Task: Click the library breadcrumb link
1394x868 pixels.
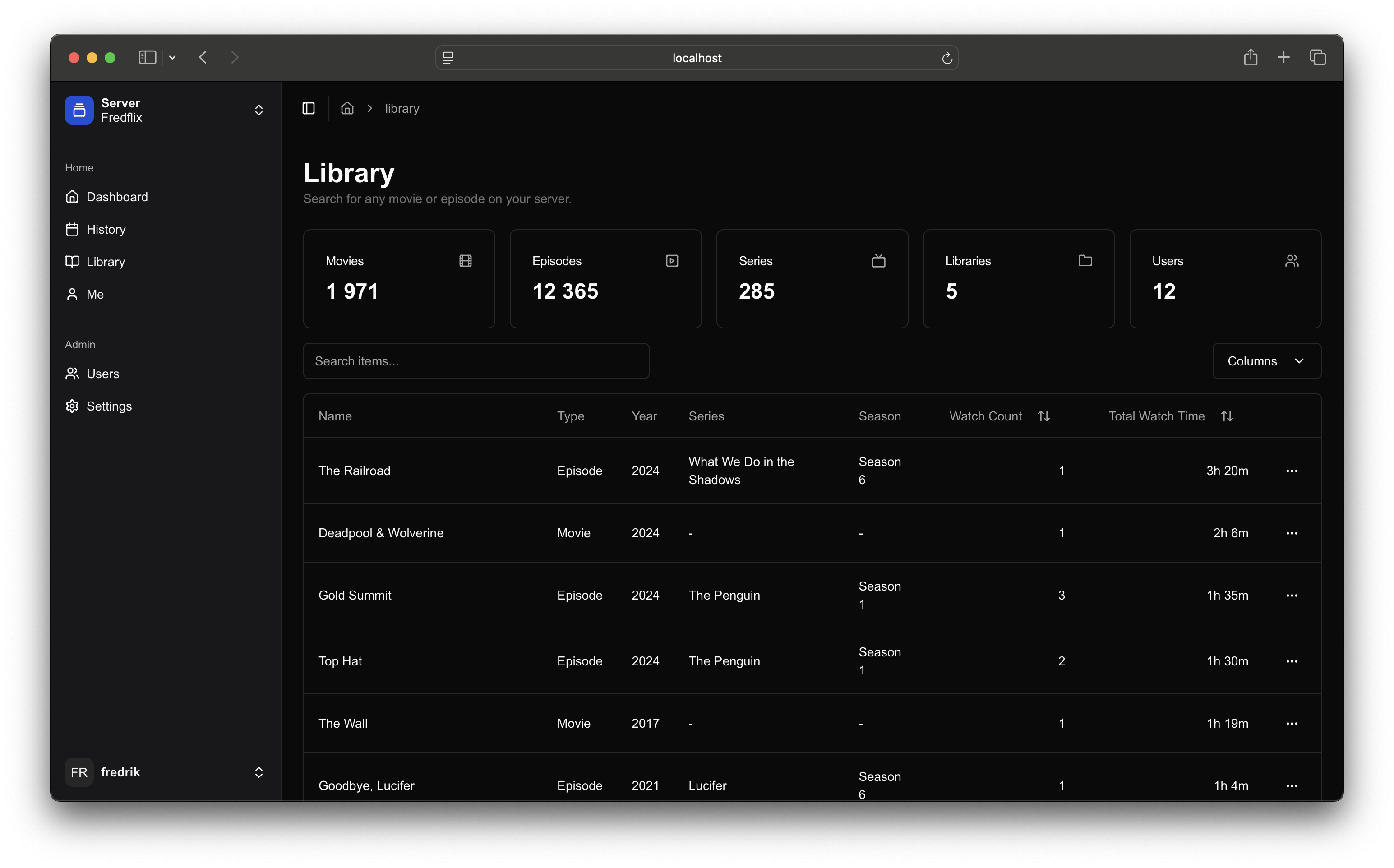Action: pyautogui.click(x=402, y=108)
